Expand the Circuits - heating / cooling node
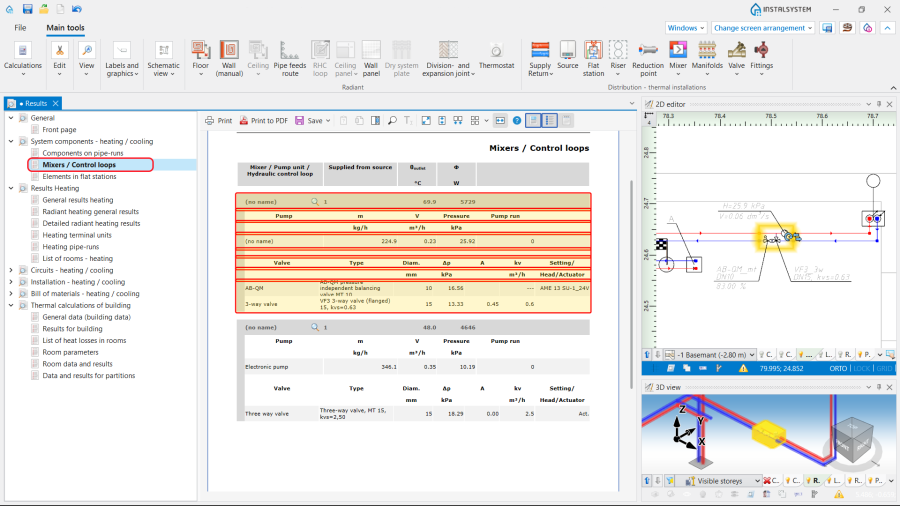The height and width of the screenshot is (506, 900). point(11,270)
